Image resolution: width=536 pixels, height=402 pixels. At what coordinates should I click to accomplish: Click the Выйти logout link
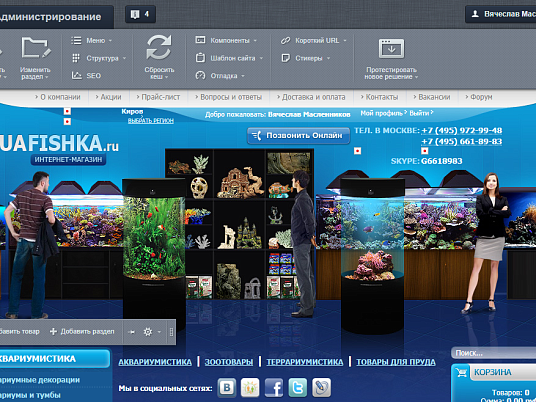[x=419, y=113]
